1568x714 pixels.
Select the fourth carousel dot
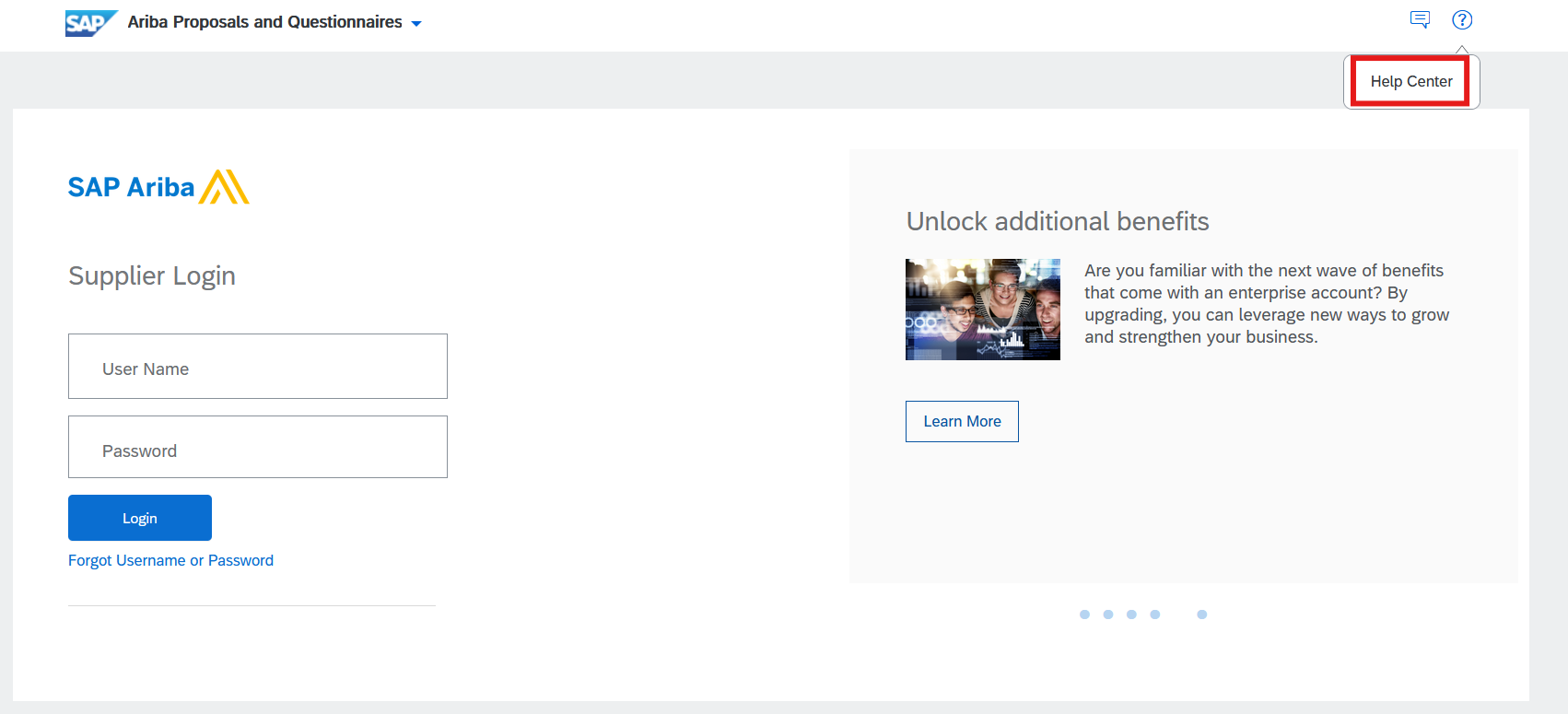pyautogui.click(x=1155, y=615)
